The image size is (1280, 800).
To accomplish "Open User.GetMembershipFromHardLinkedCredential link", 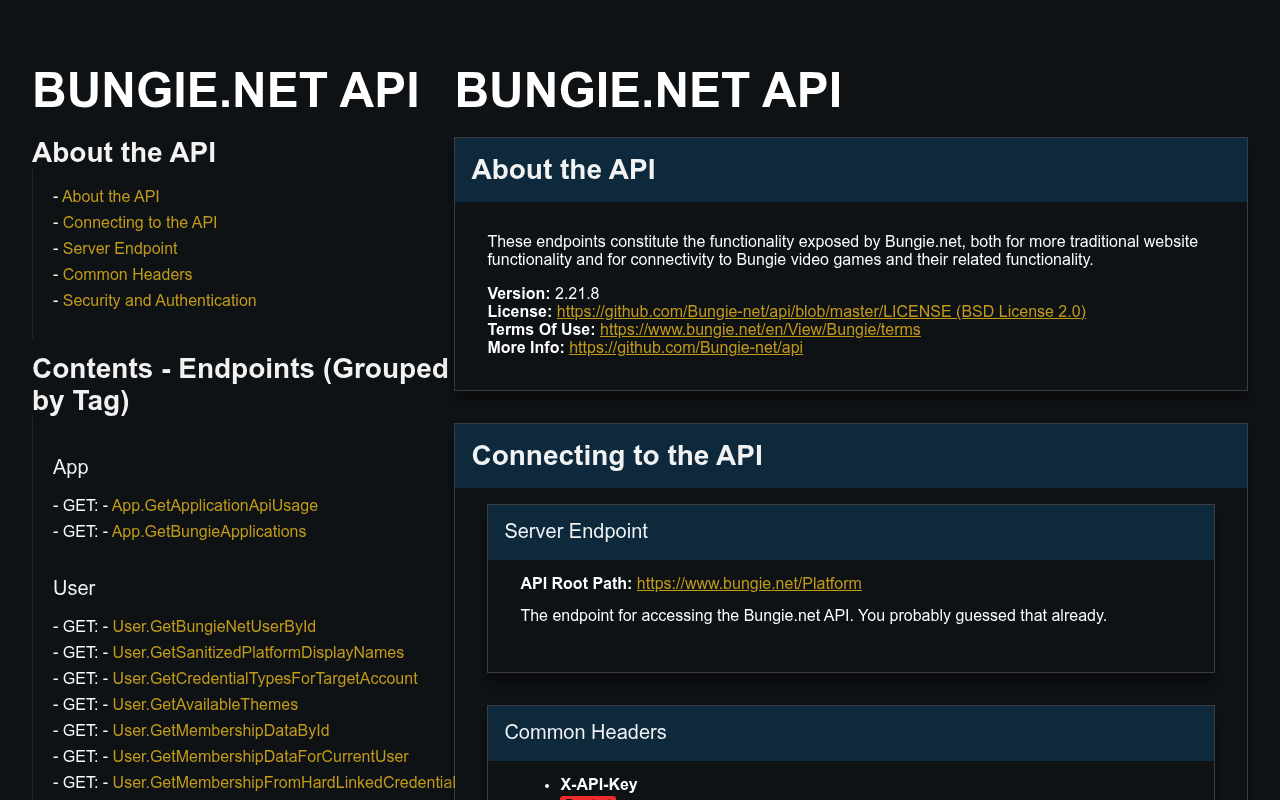I will [x=284, y=782].
